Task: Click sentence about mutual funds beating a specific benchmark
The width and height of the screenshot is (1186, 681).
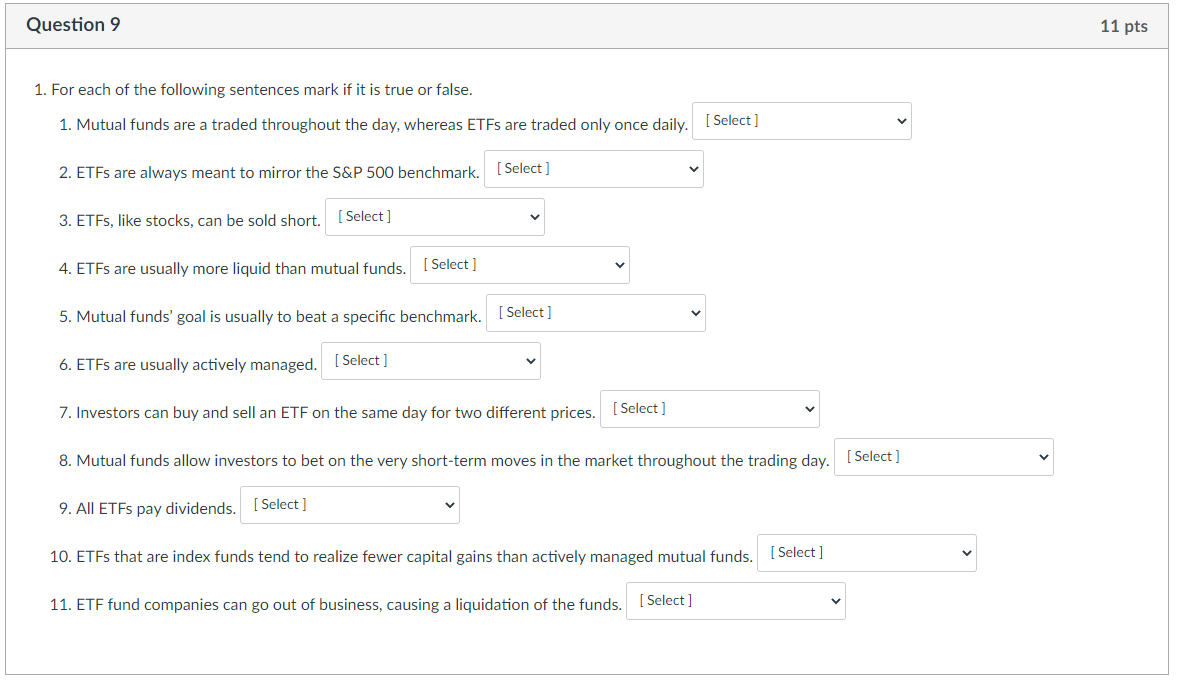Action: coord(279,317)
